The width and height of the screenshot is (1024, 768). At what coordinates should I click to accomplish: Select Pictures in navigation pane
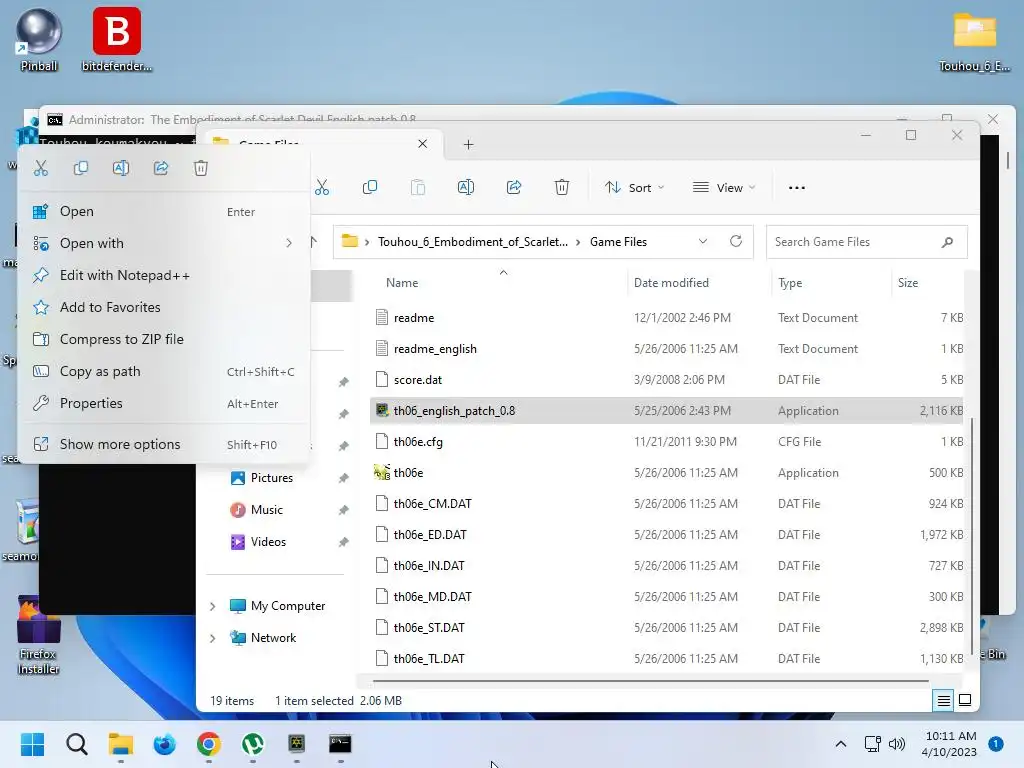pos(272,478)
